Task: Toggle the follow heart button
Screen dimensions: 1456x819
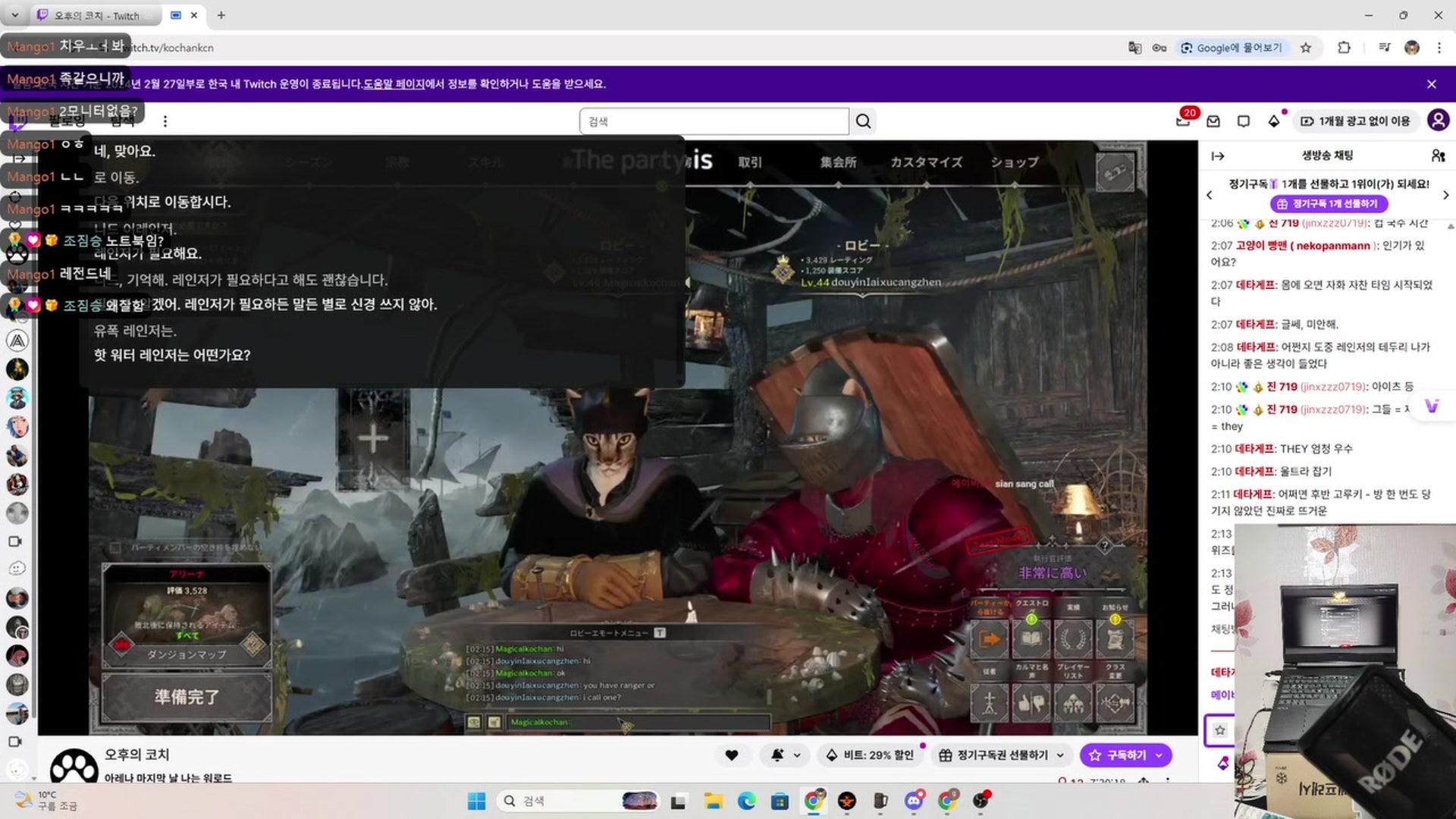Action: coord(731,755)
